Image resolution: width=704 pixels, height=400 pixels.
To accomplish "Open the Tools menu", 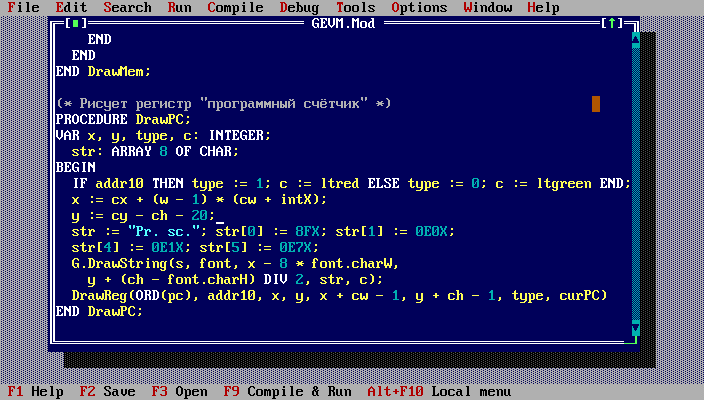I will [x=355, y=7].
